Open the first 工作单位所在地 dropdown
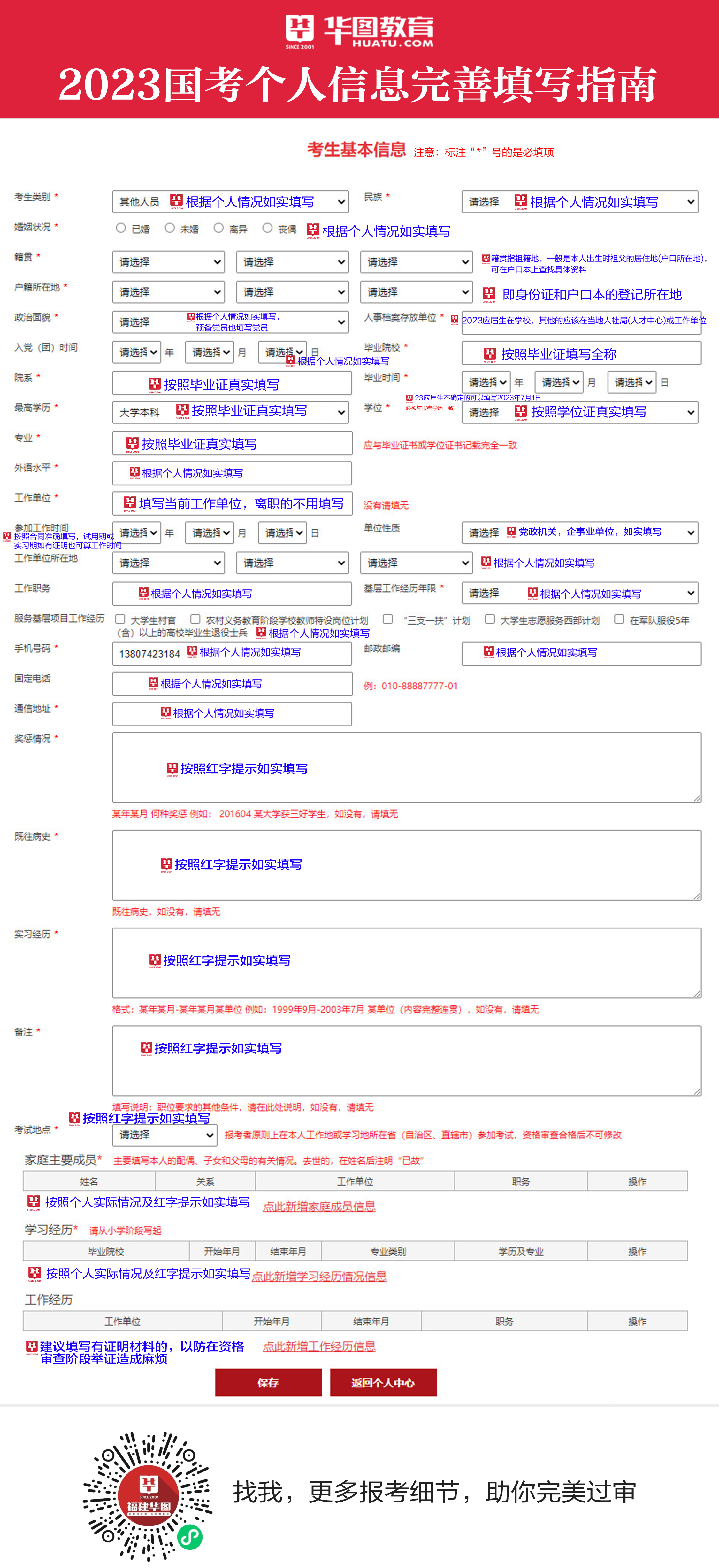The height and width of the screenshot is (1568, 719). coord(169,563)
